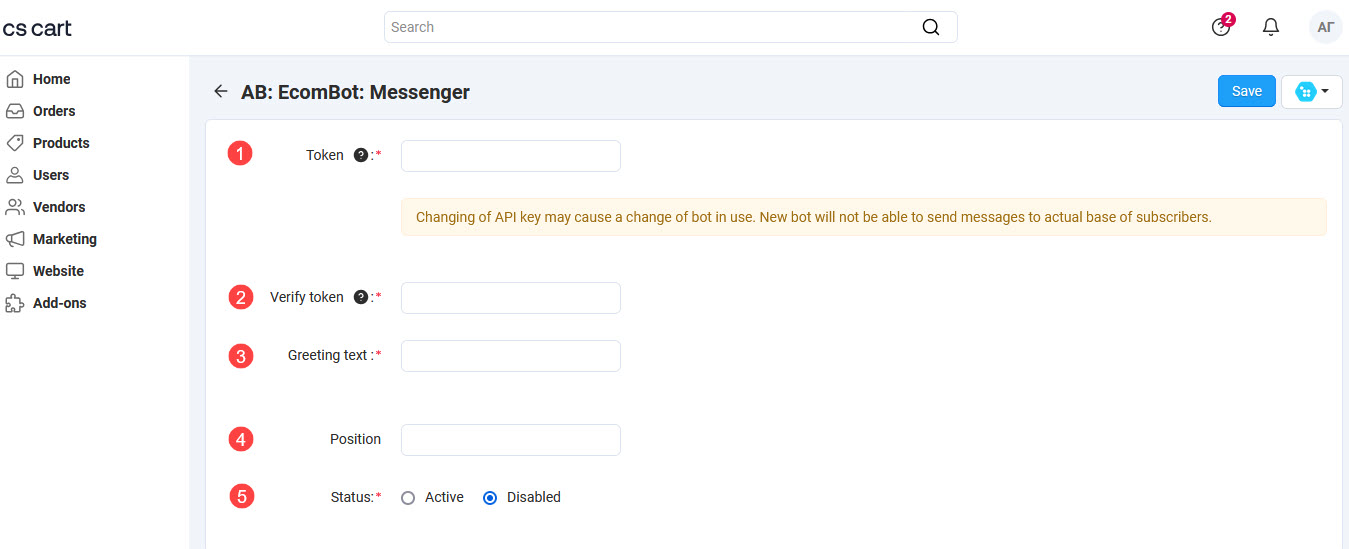Open the Website menu item
Viewport: 1349px width, 549px height.
pos(58,271)
